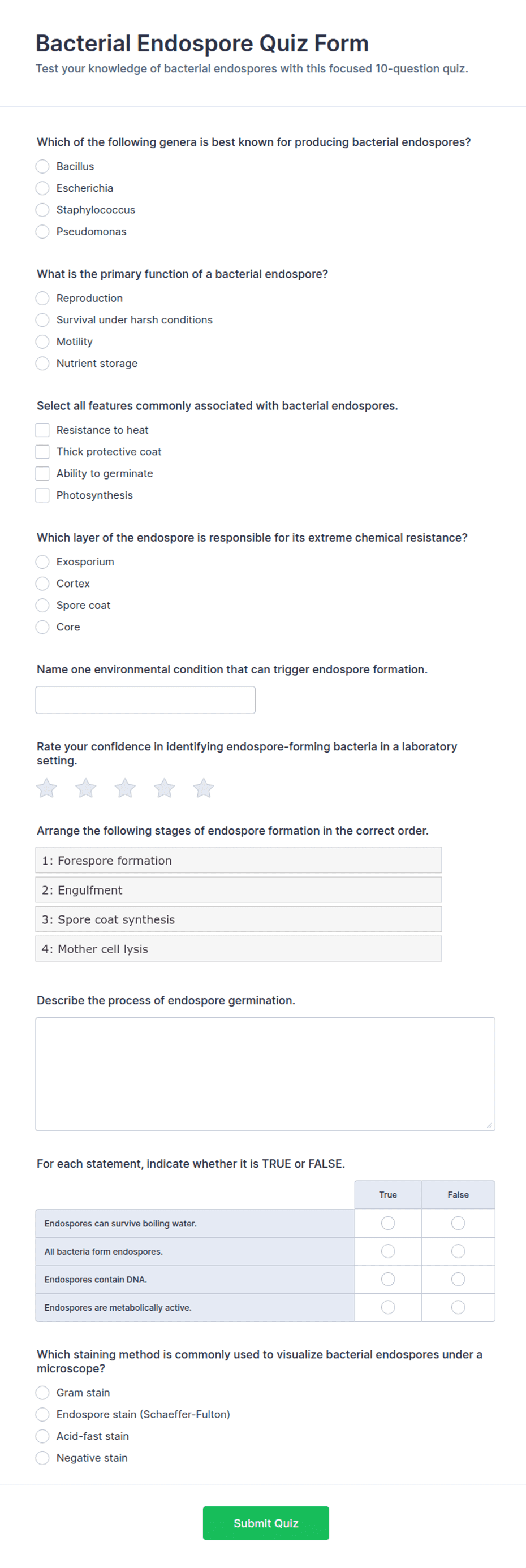Image resolution: width=526 pixels, height=1568 pixels.
Task: Choose the third star rating
Action: pyautogui.click(x=126, y=788)
